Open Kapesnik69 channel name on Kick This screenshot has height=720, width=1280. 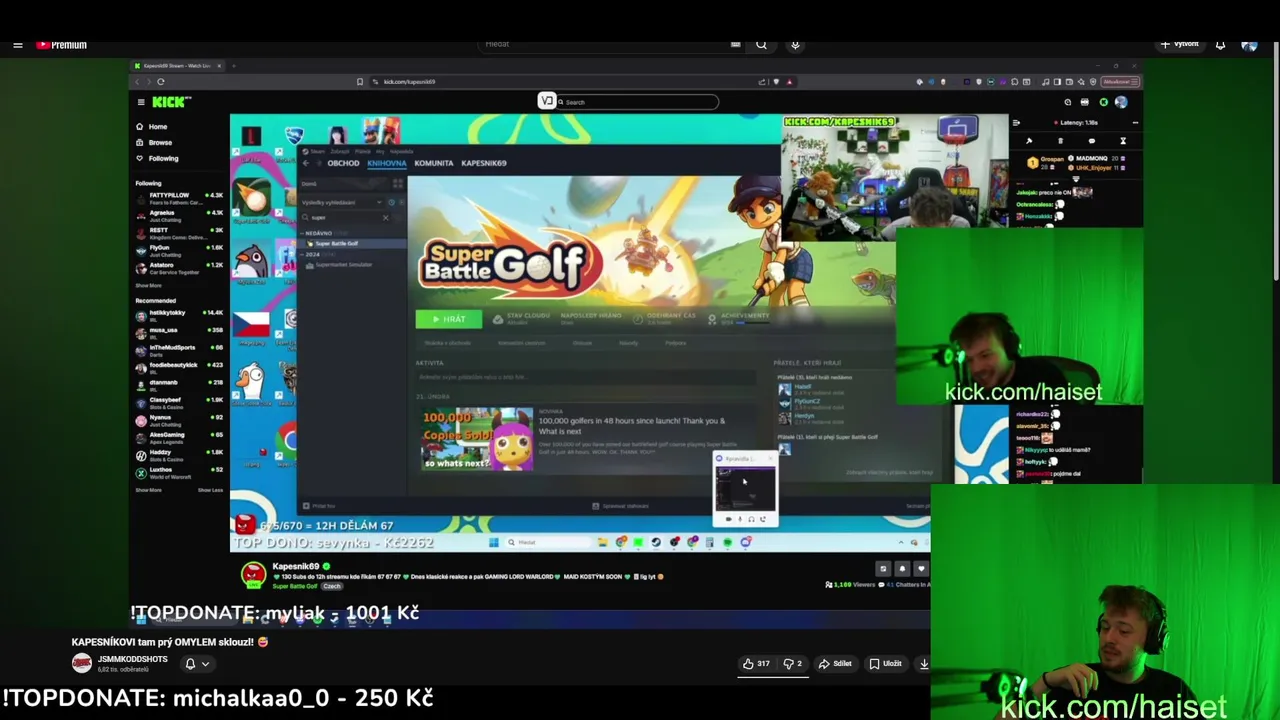pyautogui.click(x=295, y=566)
